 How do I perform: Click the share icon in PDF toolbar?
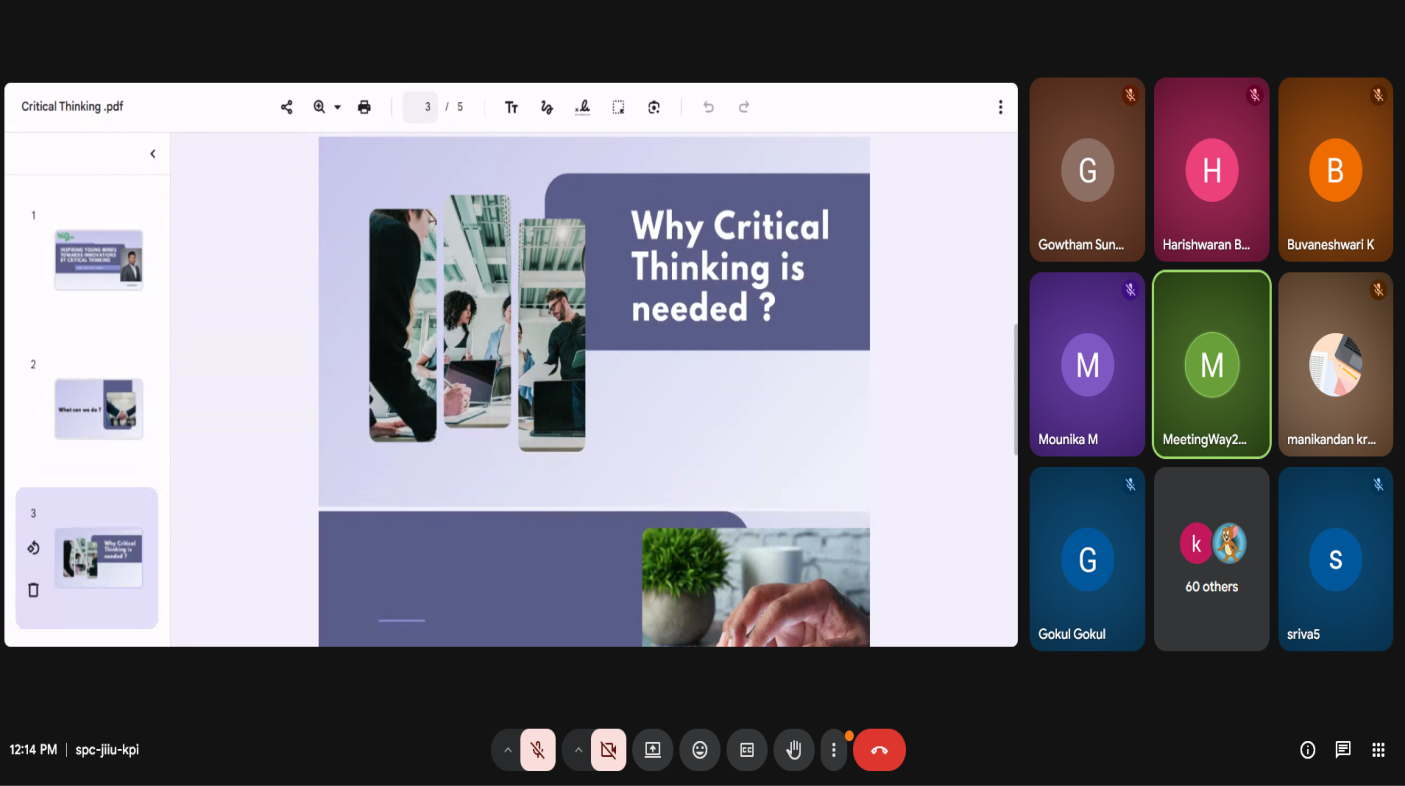[287, 107]
